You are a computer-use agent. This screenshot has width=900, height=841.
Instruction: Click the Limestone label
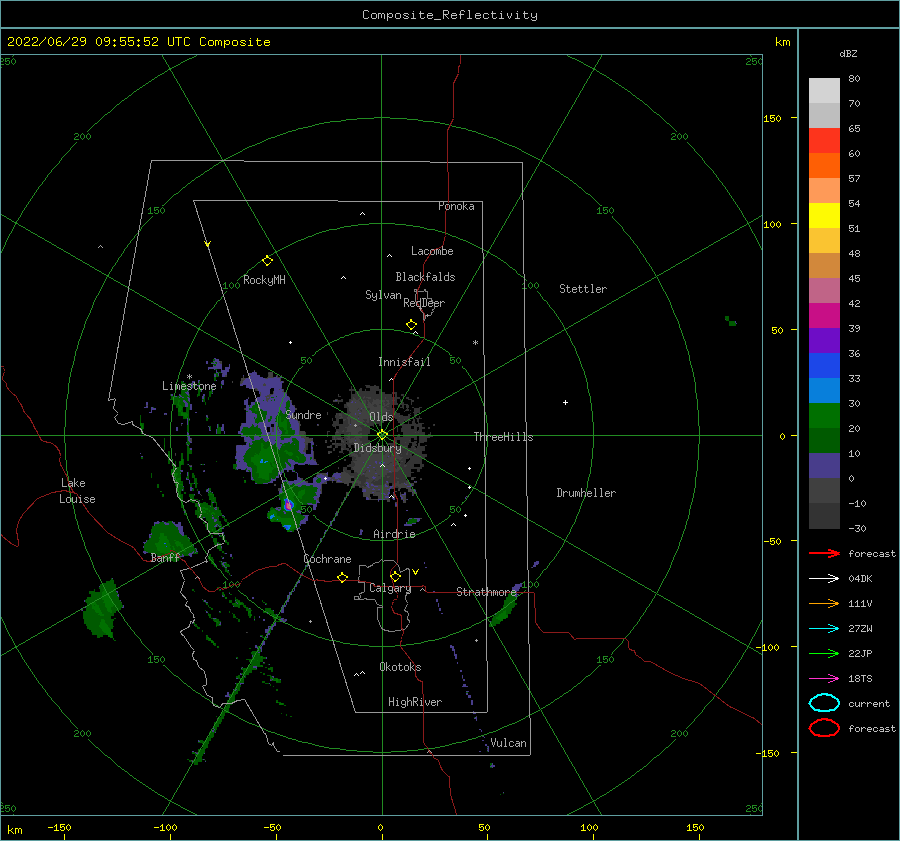point(189,386)
